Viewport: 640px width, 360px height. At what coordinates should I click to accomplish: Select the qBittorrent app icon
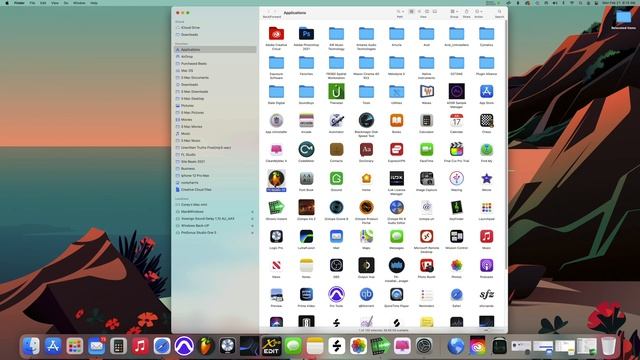pyautogui.click(x=366, y=294)
